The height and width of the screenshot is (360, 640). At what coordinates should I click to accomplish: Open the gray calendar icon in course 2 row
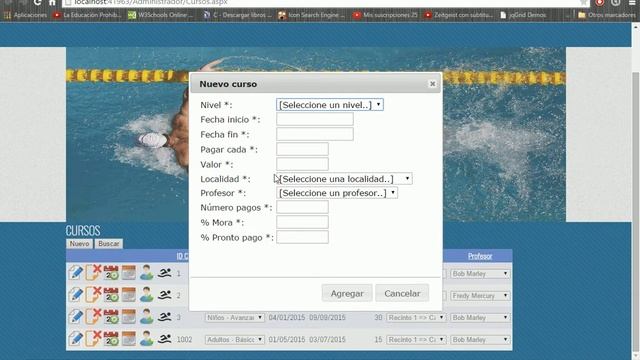(x=129, y=295)
